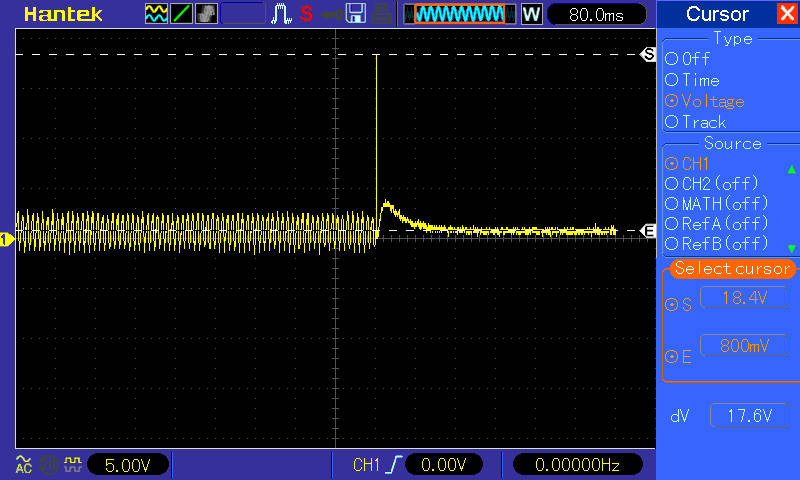The height and width of the screenshot is (480, 800).
Task: Click the pulse trigger icon in top bar
Action: [x=283, y=14]
